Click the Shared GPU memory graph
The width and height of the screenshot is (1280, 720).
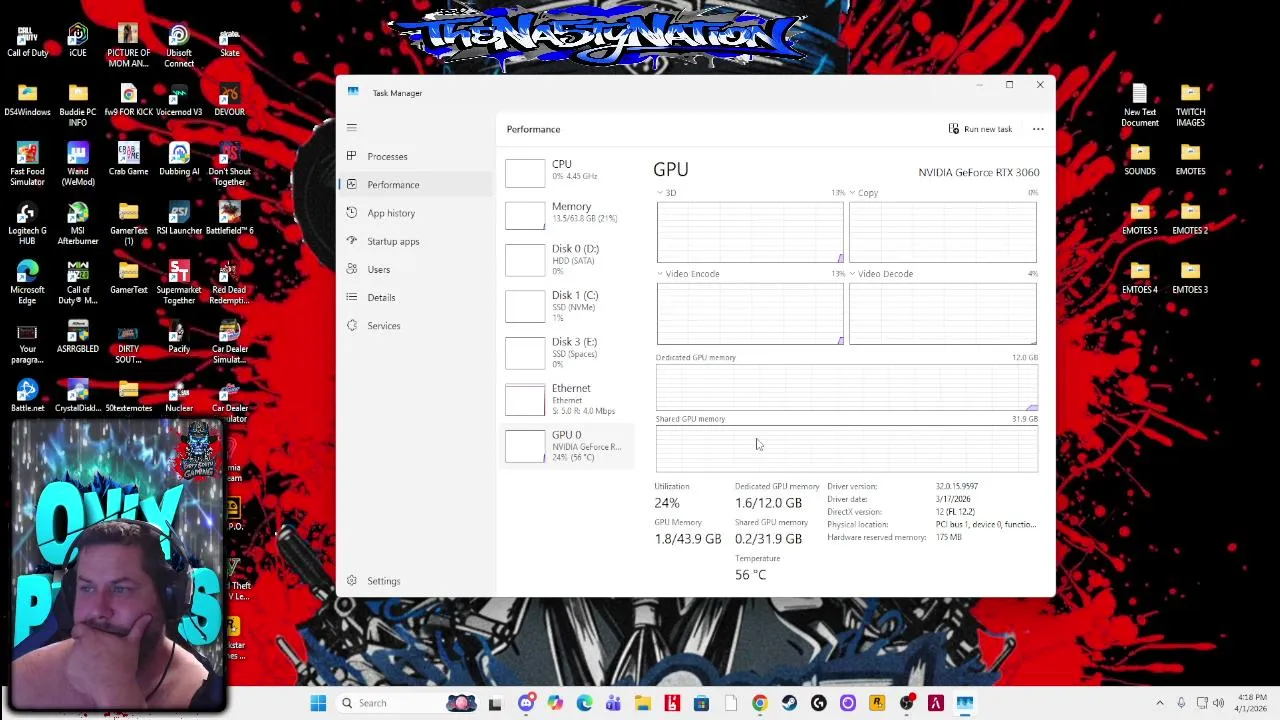(847, 448)
